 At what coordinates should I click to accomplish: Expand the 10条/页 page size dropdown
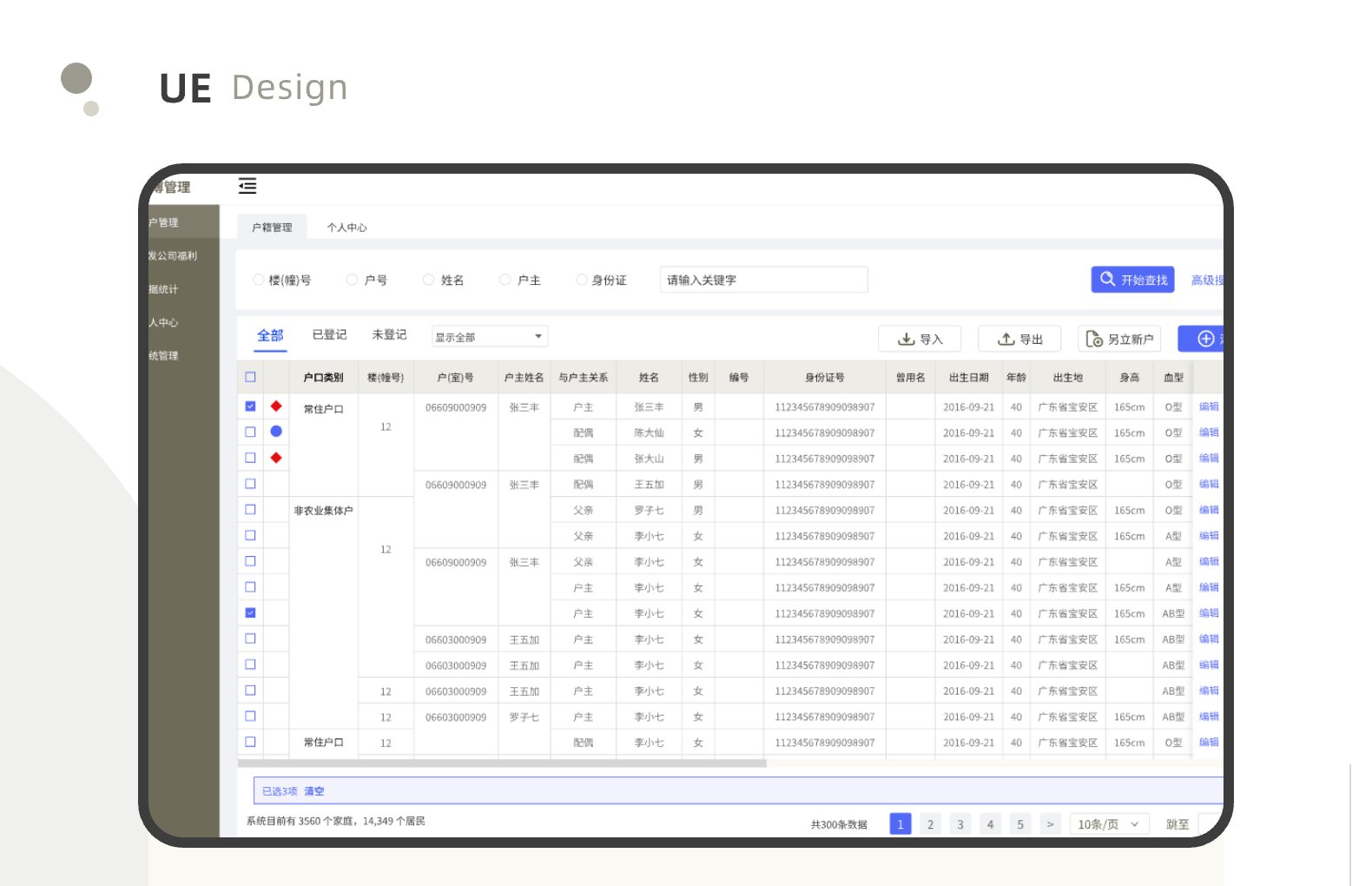[1109, 824]
